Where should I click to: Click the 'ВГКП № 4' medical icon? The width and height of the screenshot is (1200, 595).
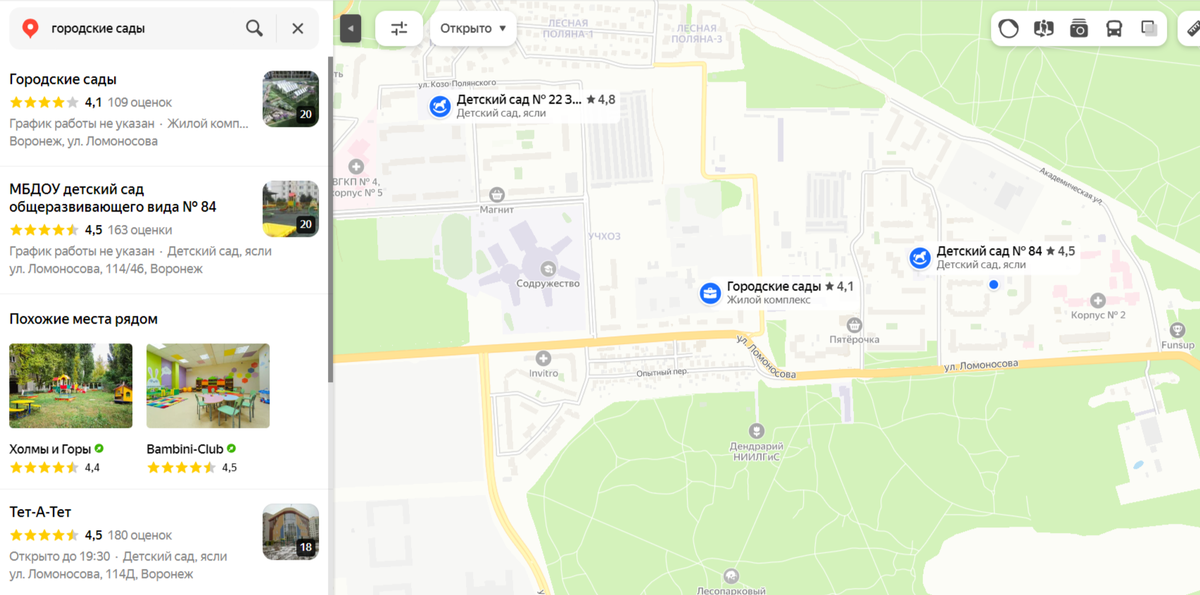click(x=356, y=166)
